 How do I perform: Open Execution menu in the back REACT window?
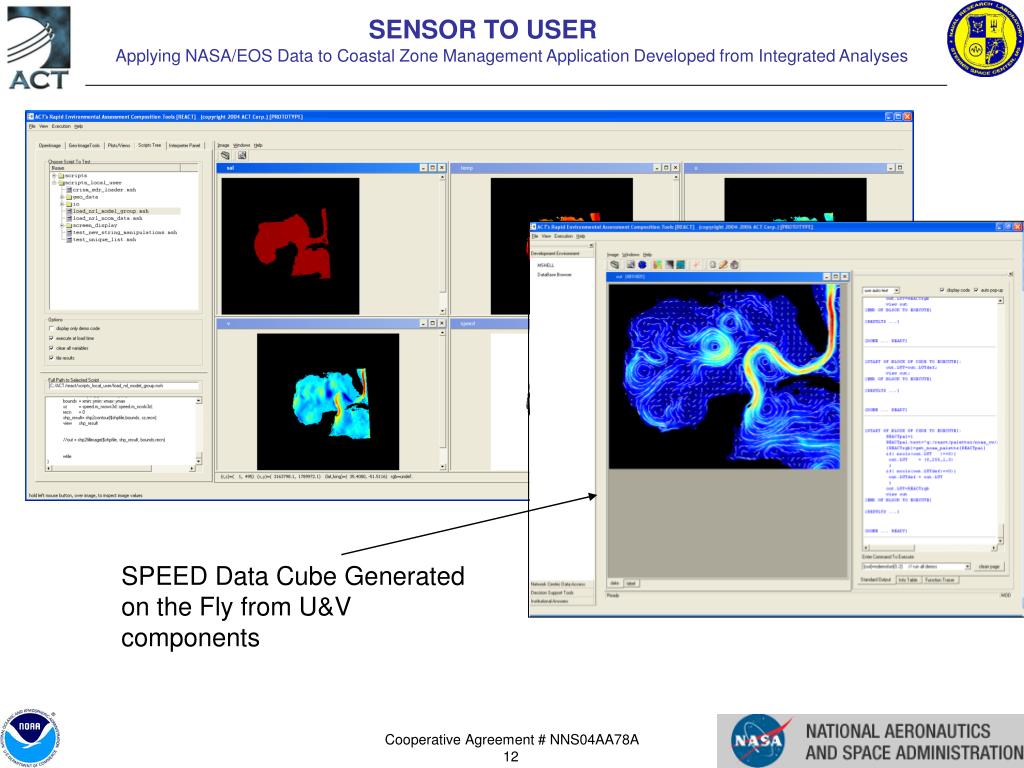point(61,126)
